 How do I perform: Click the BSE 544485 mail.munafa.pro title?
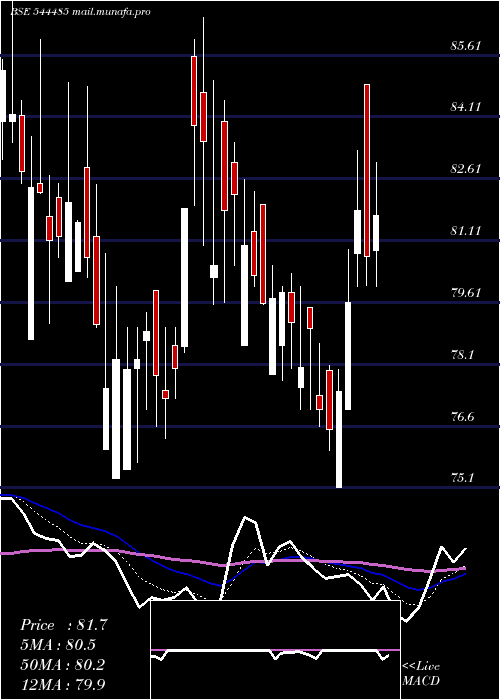point(80,12)
